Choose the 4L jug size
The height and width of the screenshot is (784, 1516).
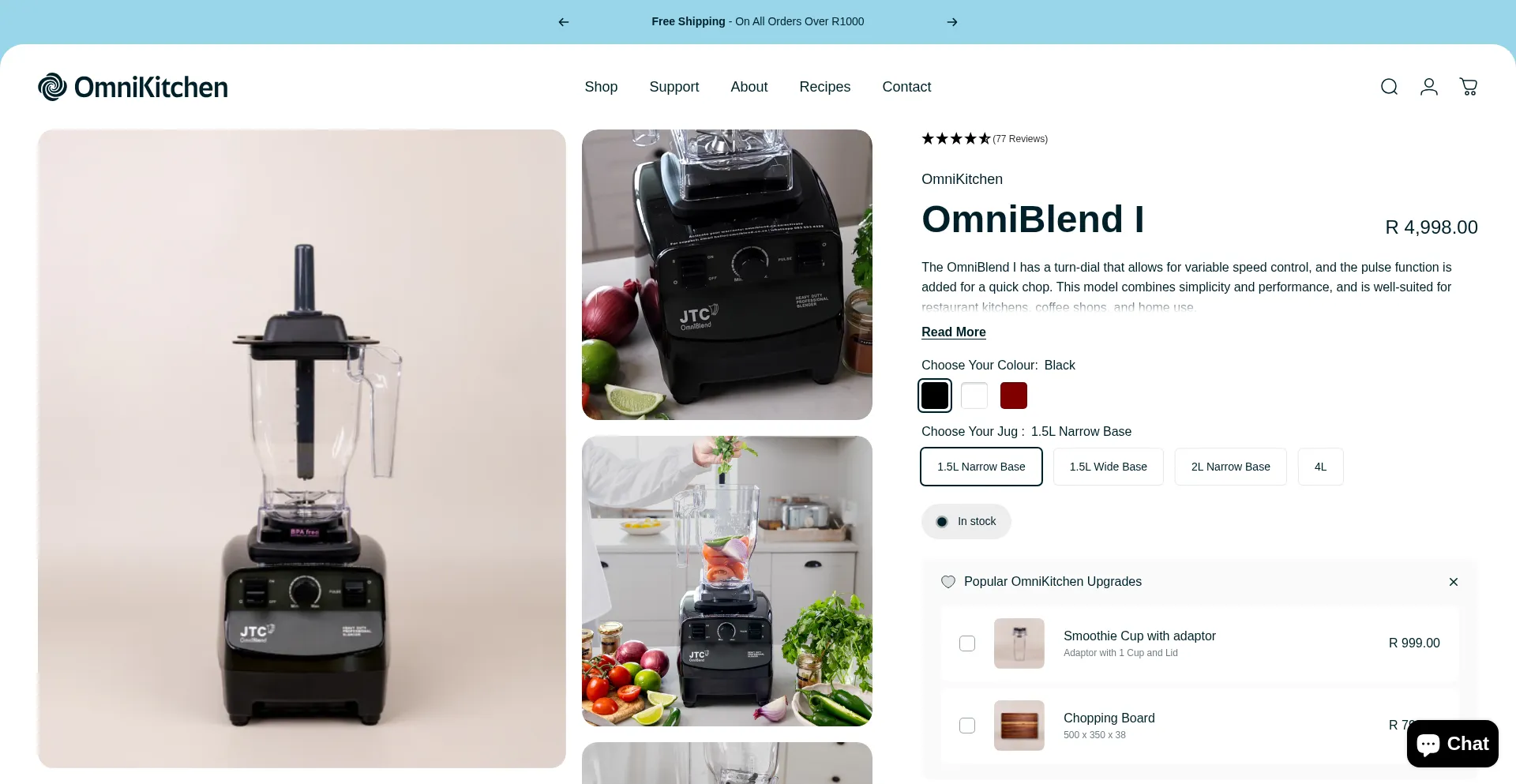point(1320,467)
